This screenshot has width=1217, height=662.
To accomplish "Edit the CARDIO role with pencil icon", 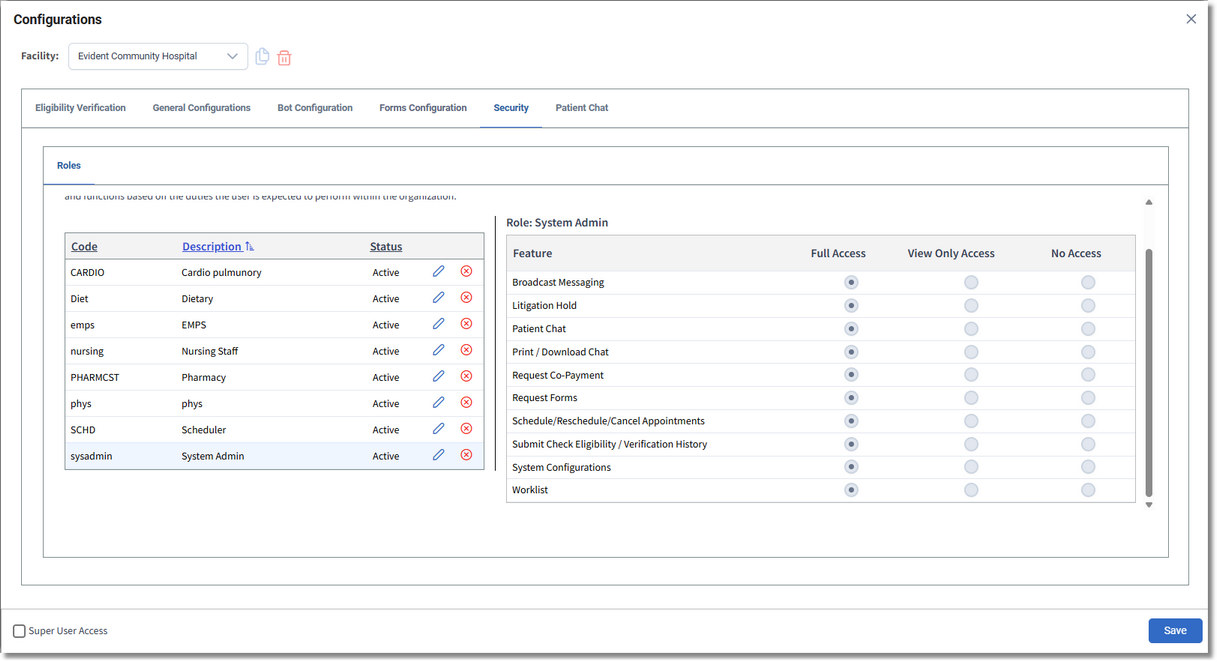I will coord(438,272).
